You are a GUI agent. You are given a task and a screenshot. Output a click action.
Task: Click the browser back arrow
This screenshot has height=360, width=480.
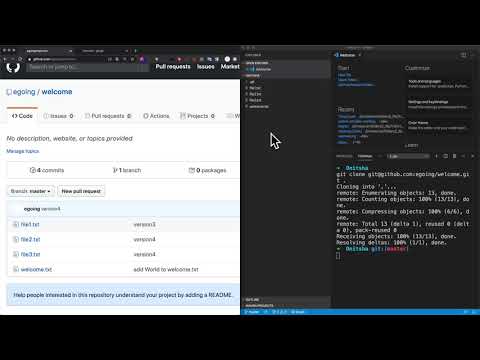point(4,59)
